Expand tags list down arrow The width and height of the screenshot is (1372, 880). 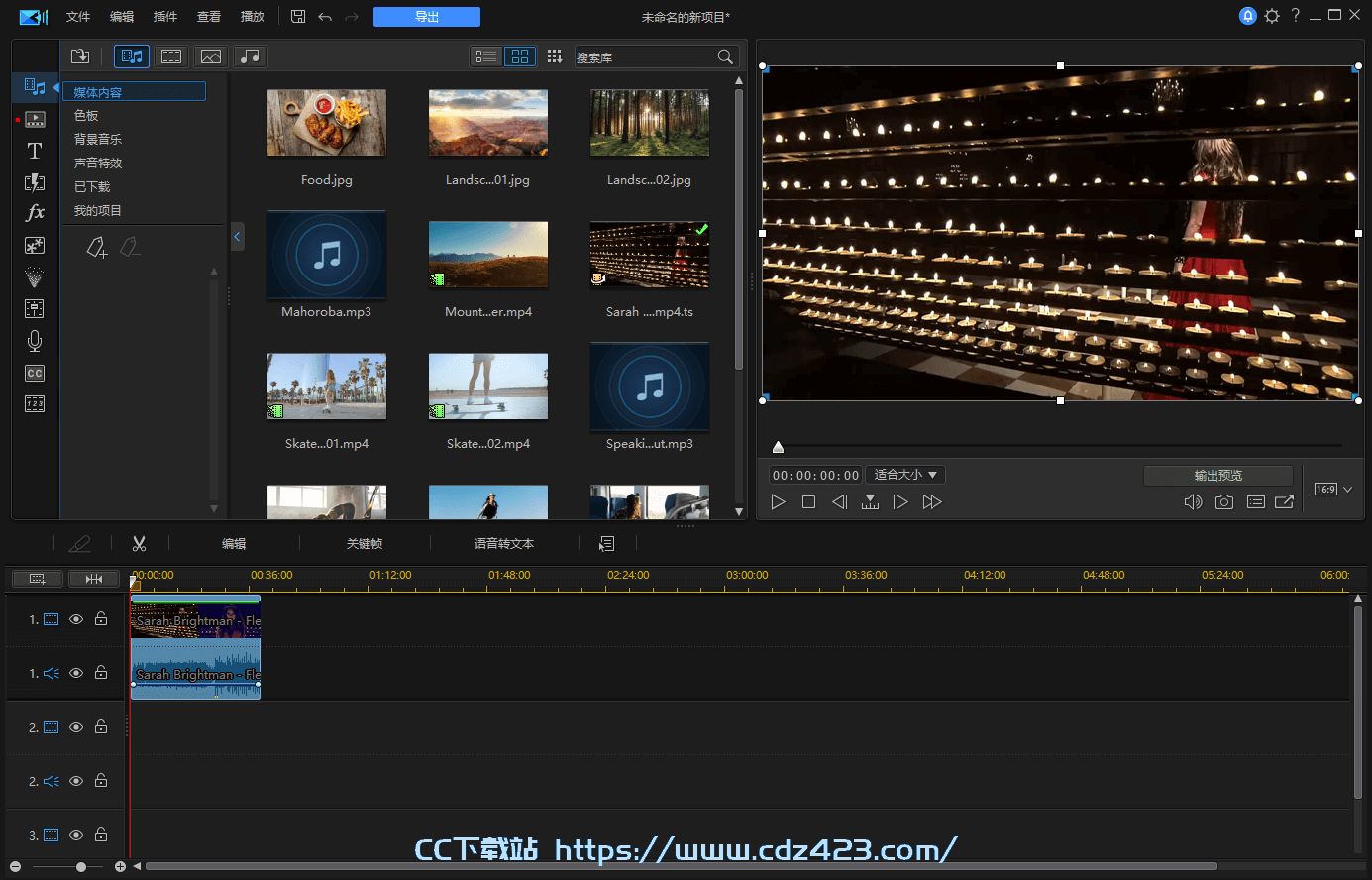214,509
